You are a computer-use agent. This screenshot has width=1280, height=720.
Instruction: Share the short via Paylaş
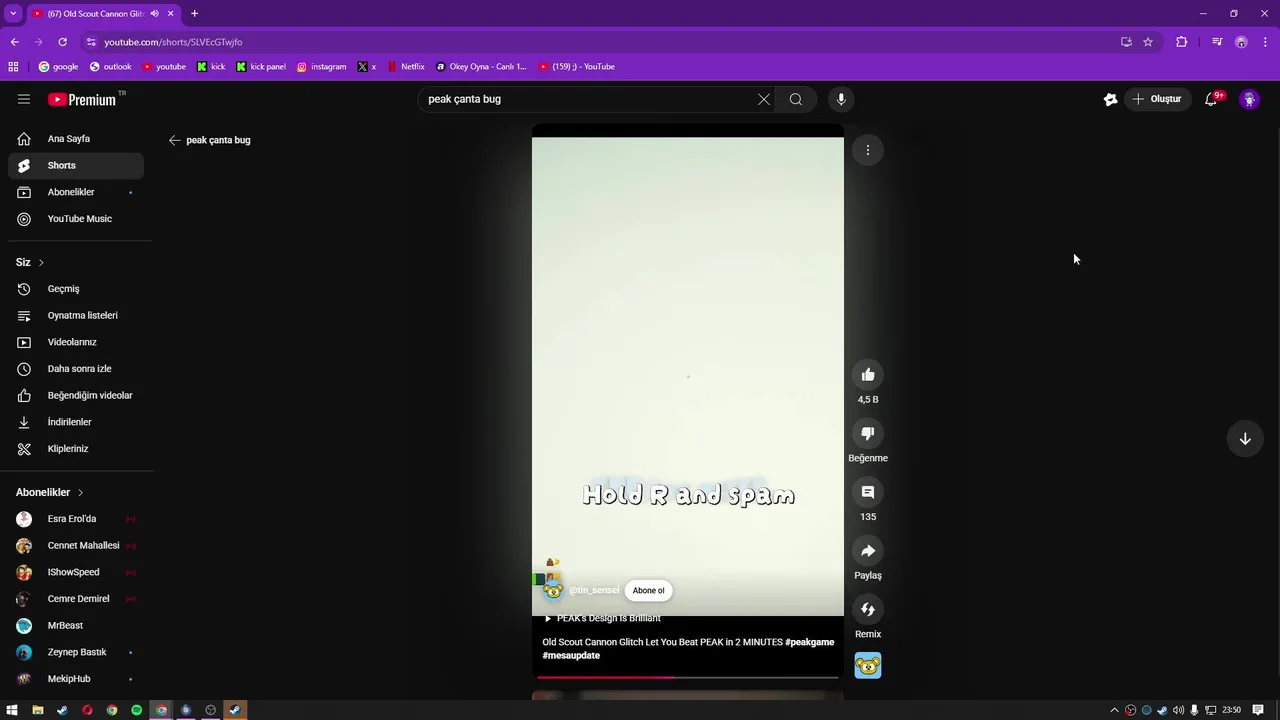click(x=868, y=551)
